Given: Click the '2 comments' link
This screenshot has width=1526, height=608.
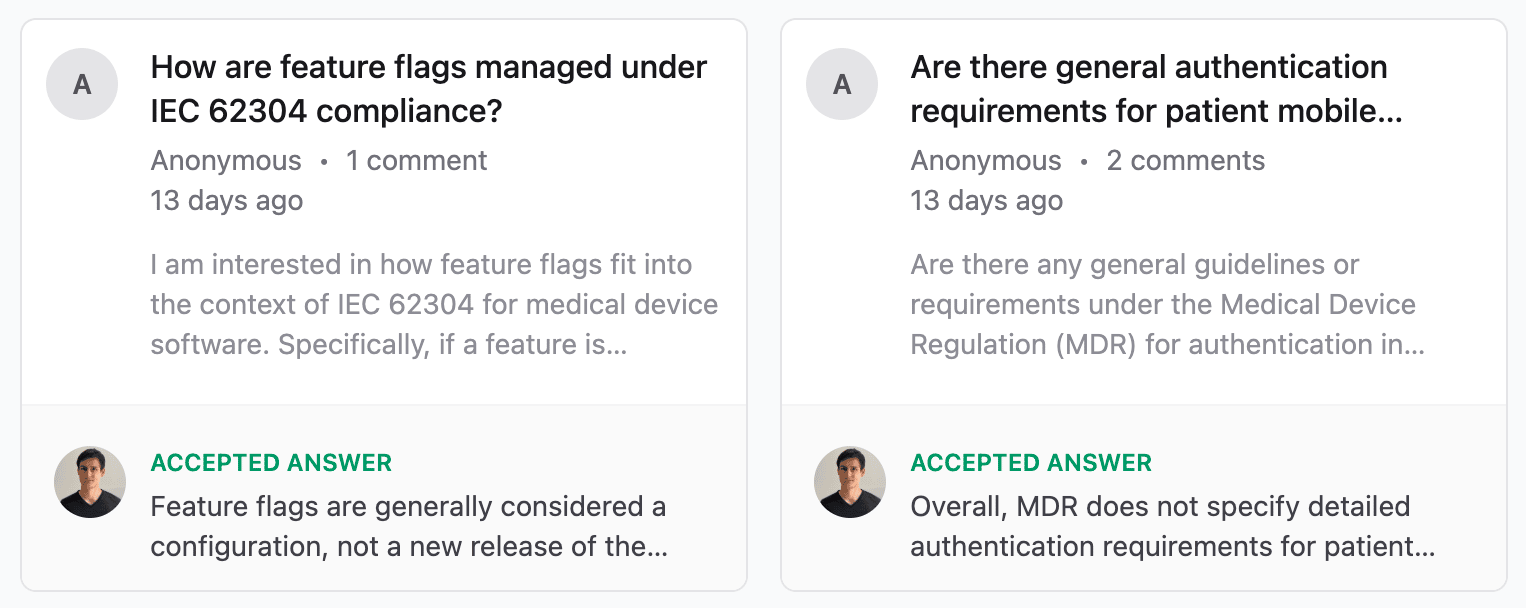Looking at the screenshot, I should tap(1186, 161).
